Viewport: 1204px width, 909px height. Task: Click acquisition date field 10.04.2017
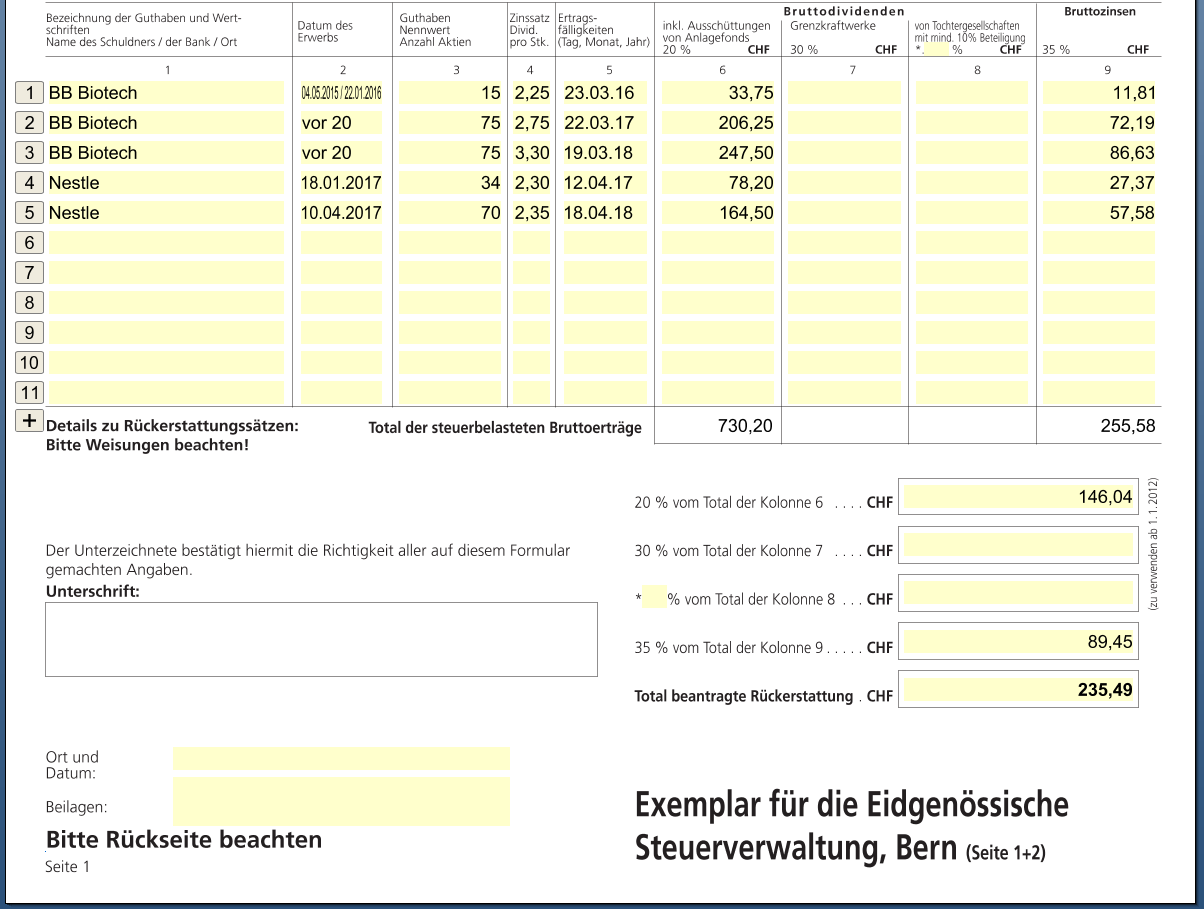(341, 213)
